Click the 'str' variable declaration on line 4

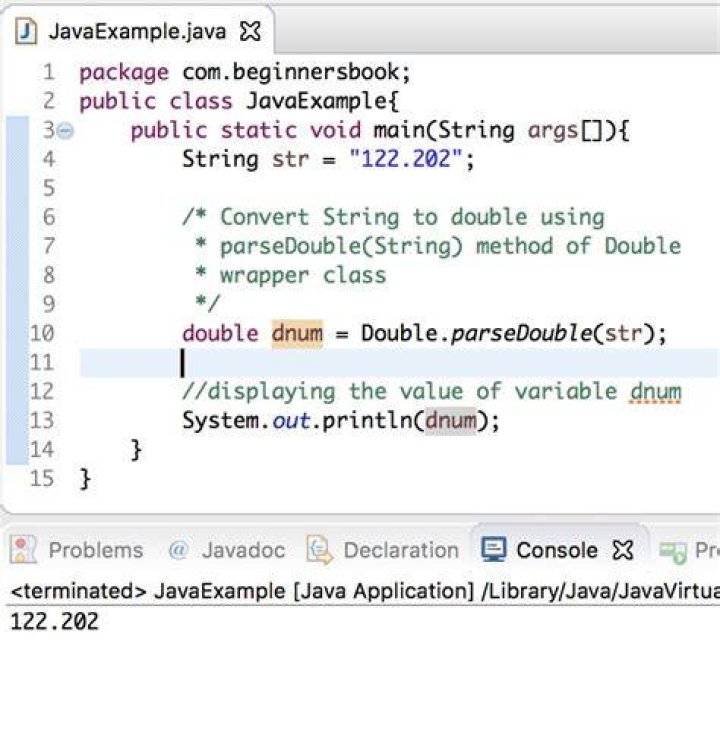click(x=290, y=160)
